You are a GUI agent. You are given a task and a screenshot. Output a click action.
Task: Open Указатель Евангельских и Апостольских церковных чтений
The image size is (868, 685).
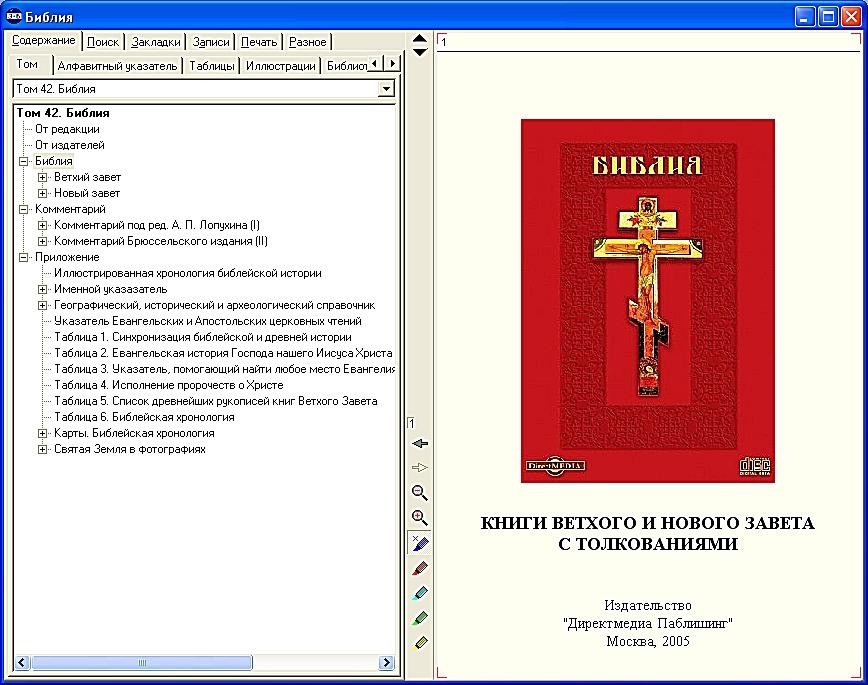208,321
